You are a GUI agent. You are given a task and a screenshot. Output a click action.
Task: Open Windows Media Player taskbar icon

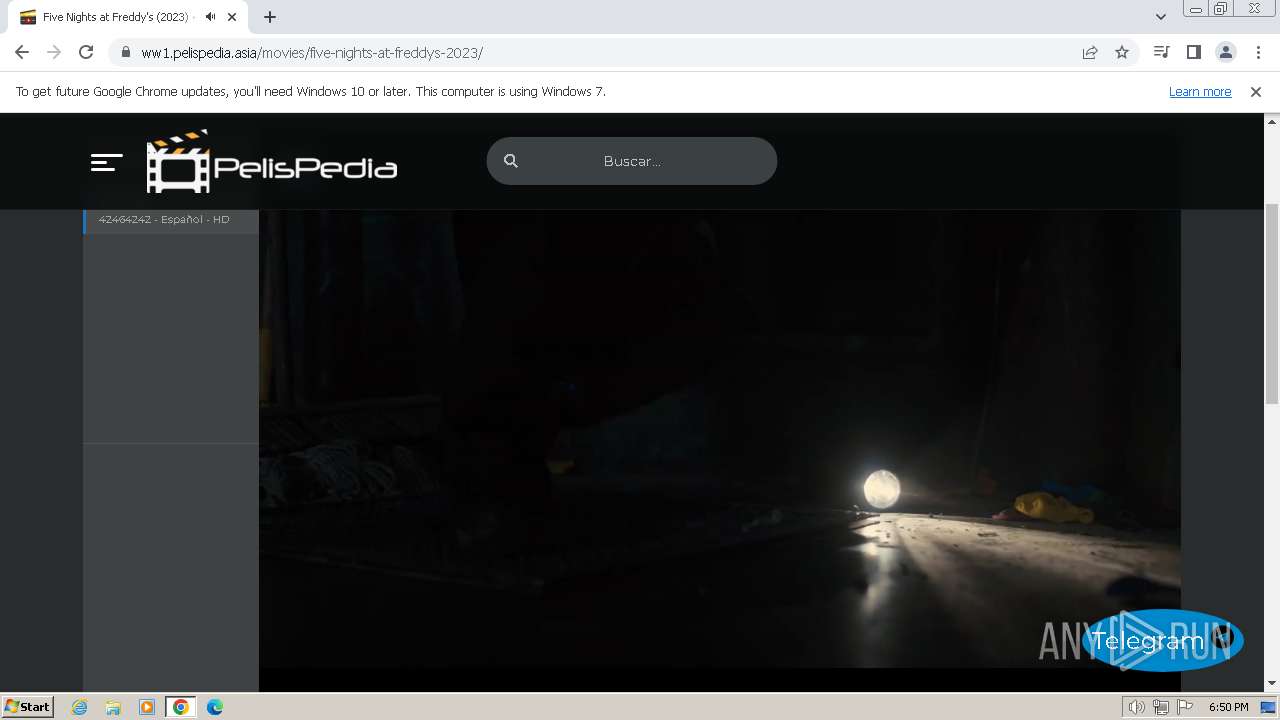(147, 707)
